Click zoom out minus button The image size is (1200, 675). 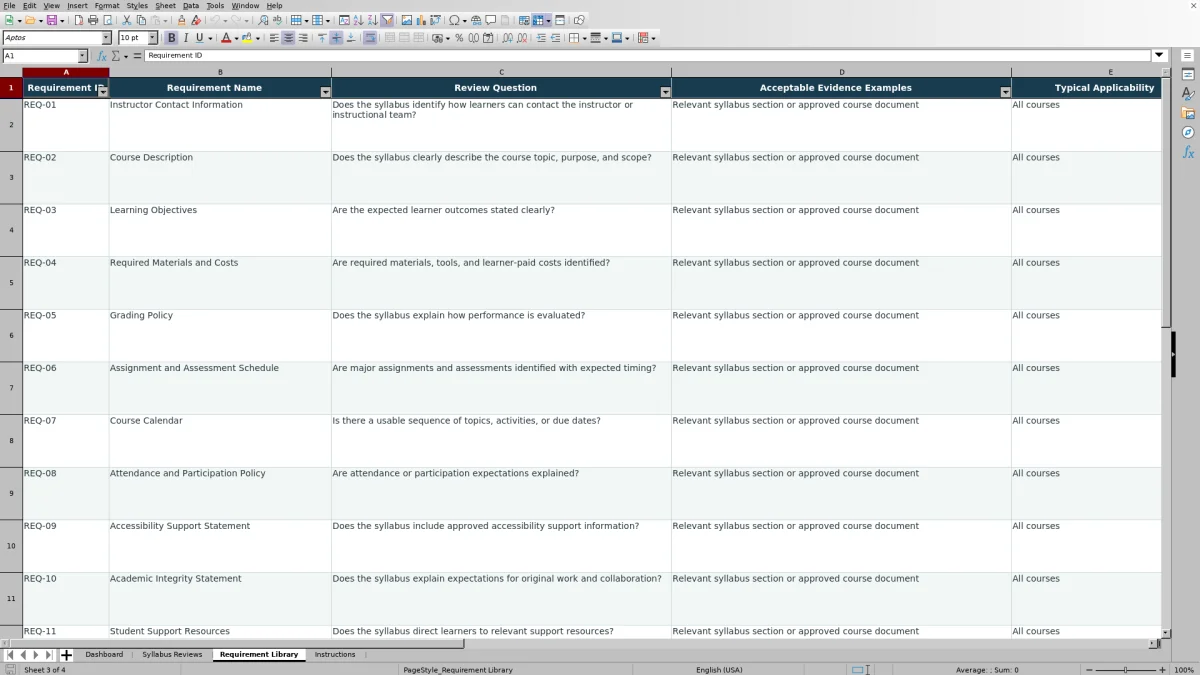(1088, 670)
